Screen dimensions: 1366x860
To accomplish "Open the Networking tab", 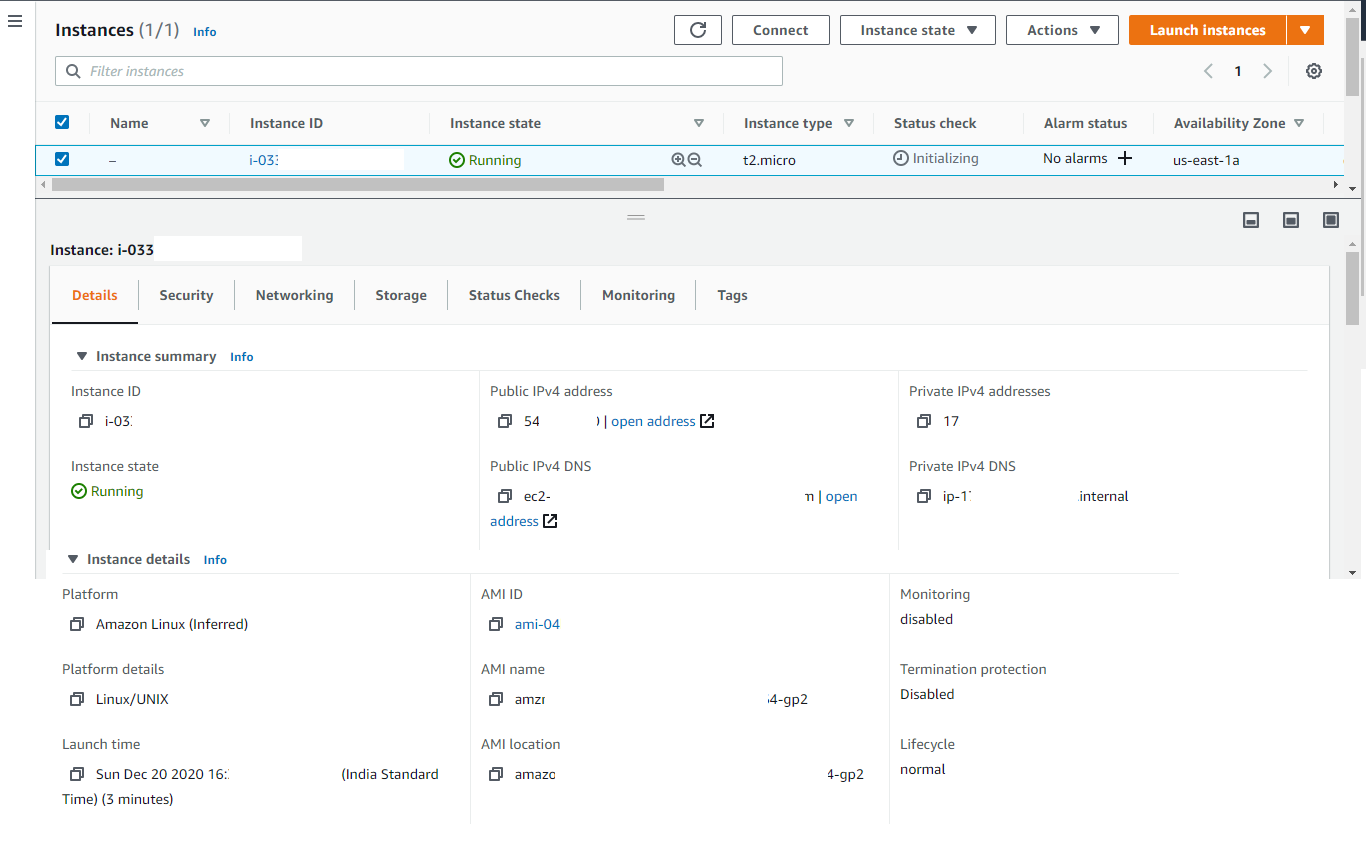I will (295, 295).
